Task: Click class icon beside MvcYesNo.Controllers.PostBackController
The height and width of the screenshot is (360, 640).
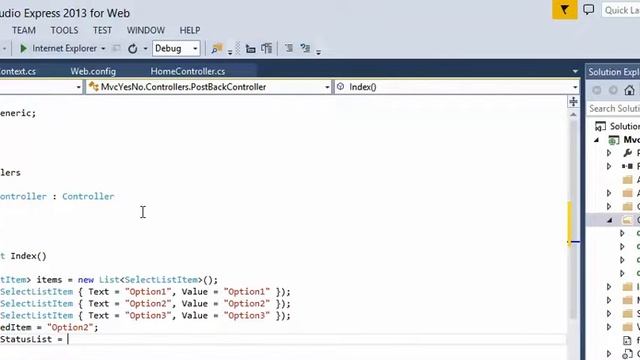Action: tap(93, 87)
